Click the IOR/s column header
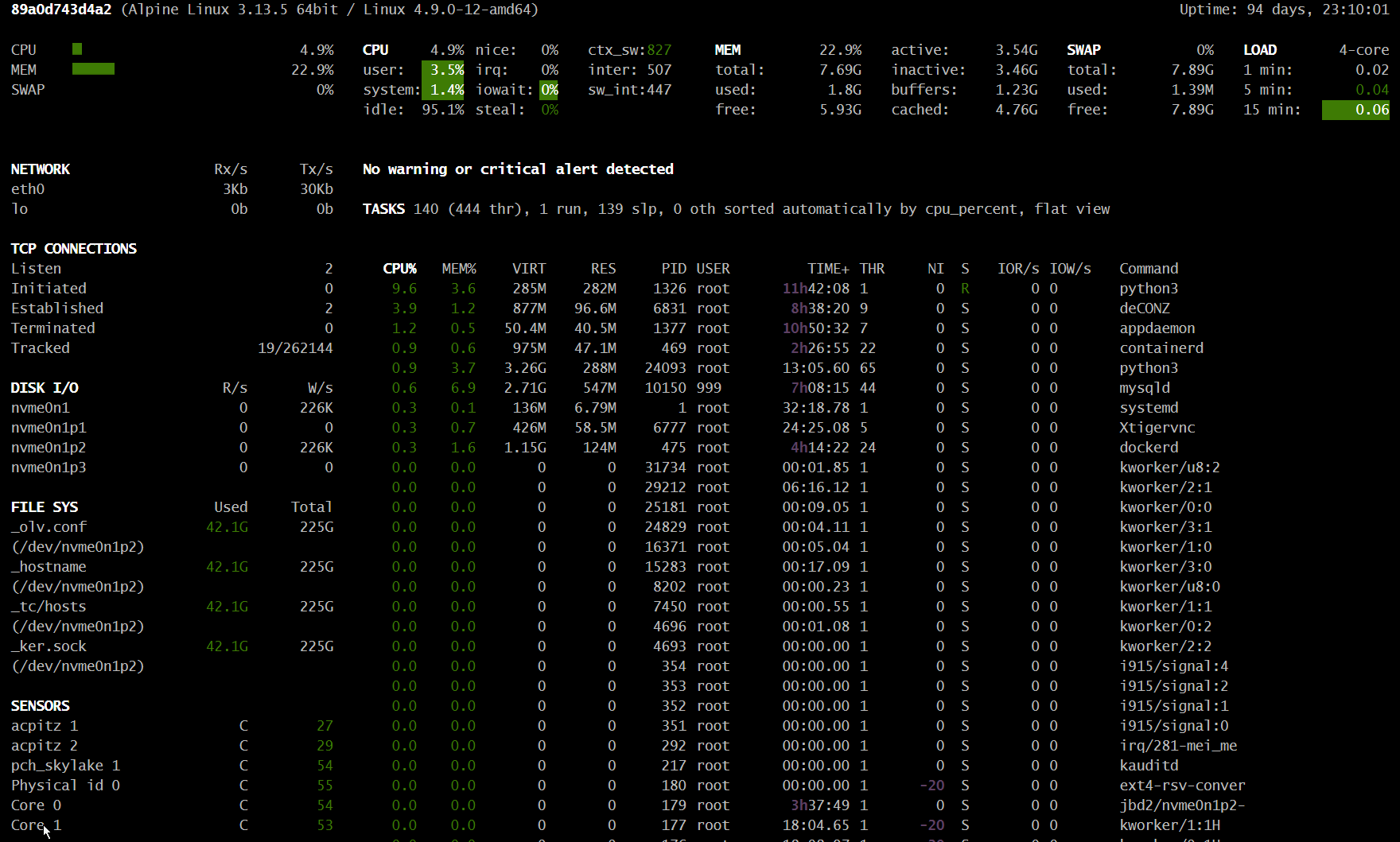Screen dimensions: 1400x842 point(1018,269)
